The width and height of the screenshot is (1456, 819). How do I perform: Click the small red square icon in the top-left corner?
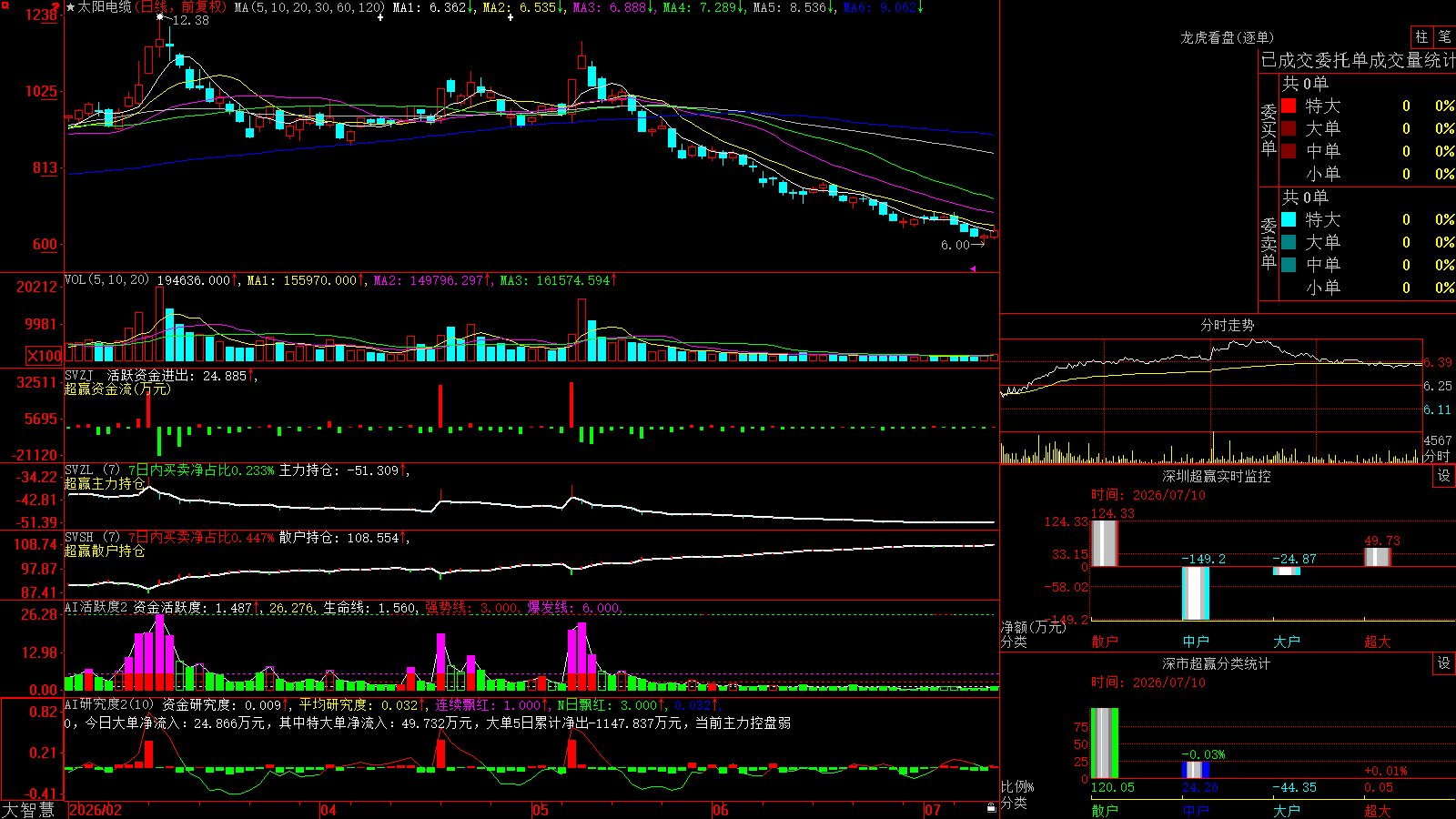click(x=4, y=4)
